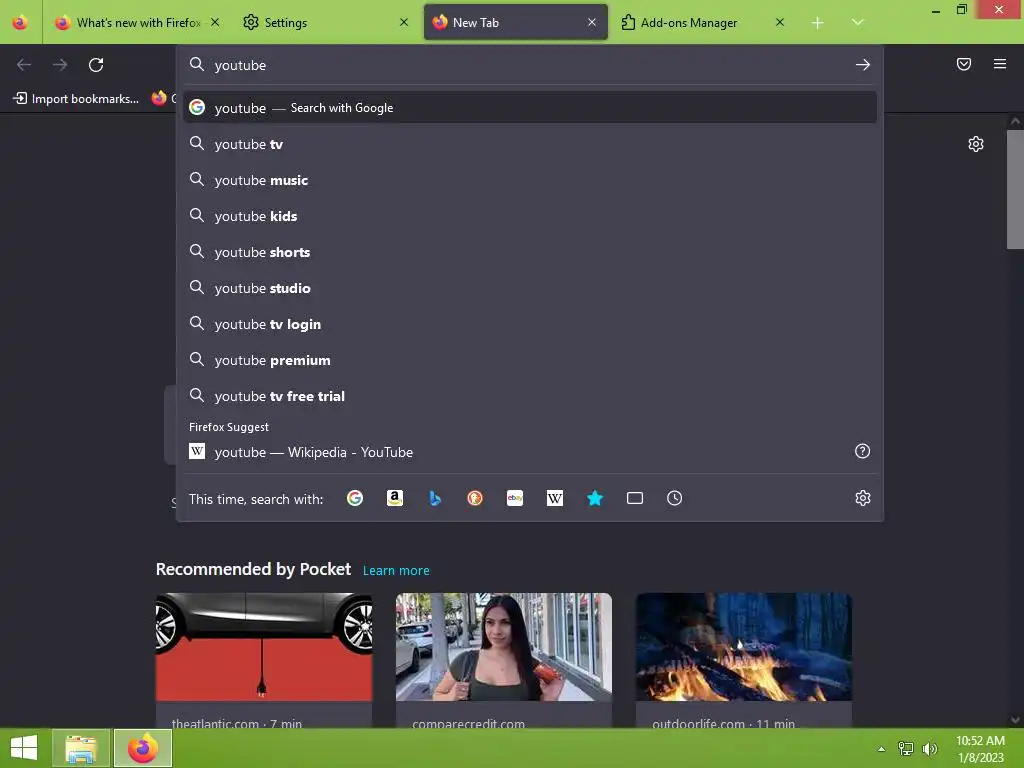Switch to the Settings tab
This screenshot has width=1024, height=768.
[325, 23]
